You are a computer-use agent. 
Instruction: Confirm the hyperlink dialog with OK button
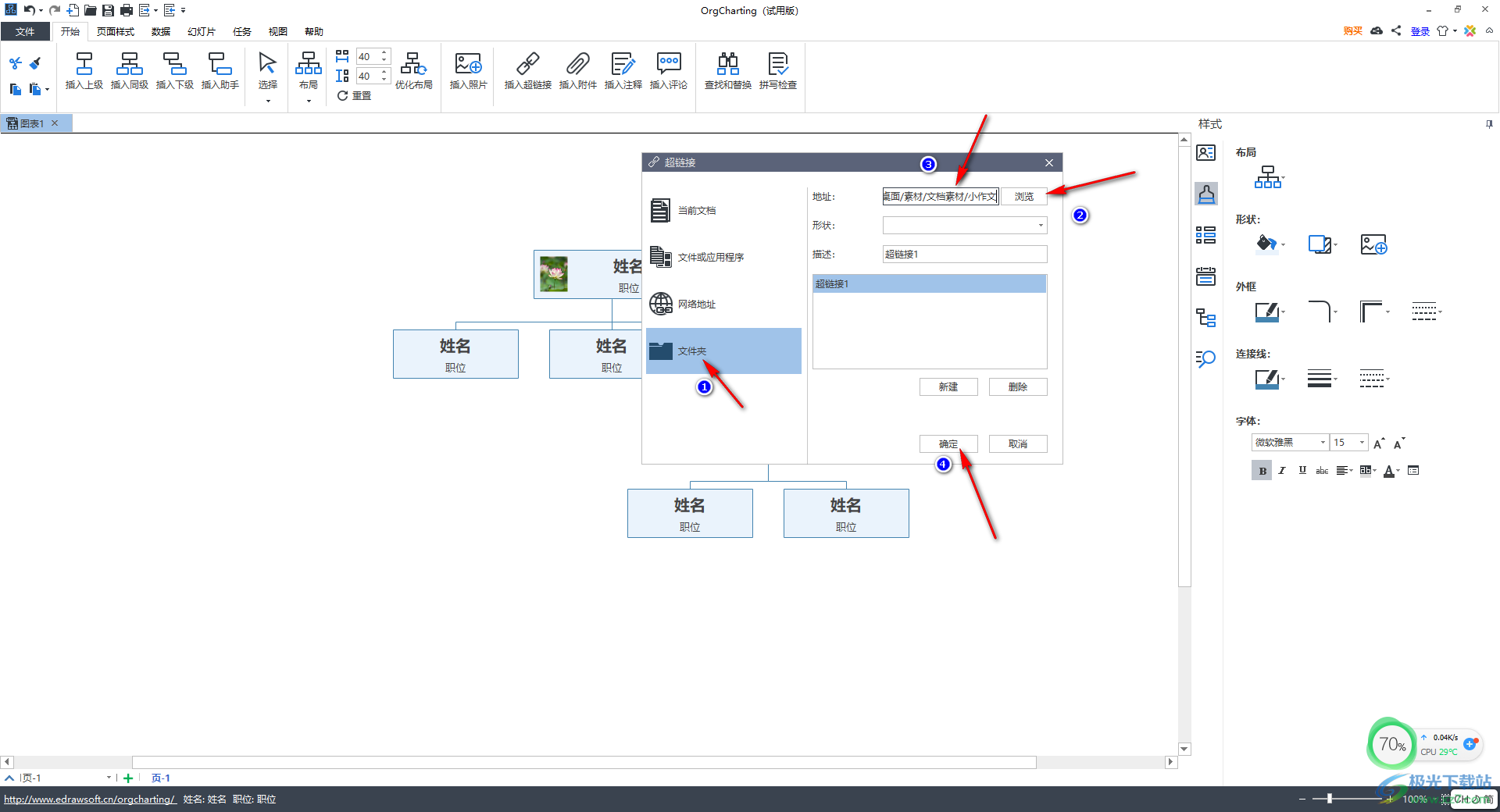point(948,444)
